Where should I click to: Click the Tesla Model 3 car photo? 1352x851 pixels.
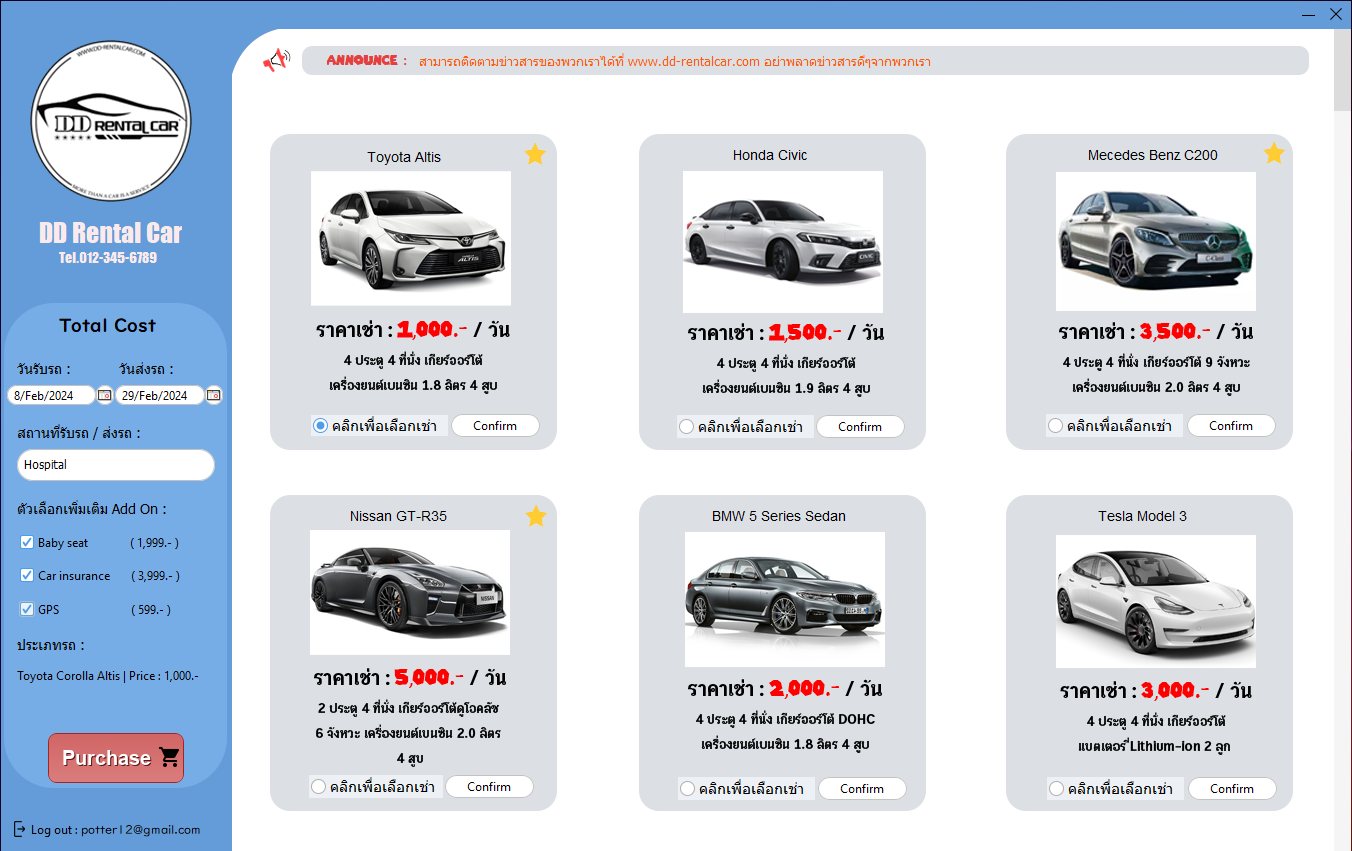pyautogui.click(x=1156, y=601)
